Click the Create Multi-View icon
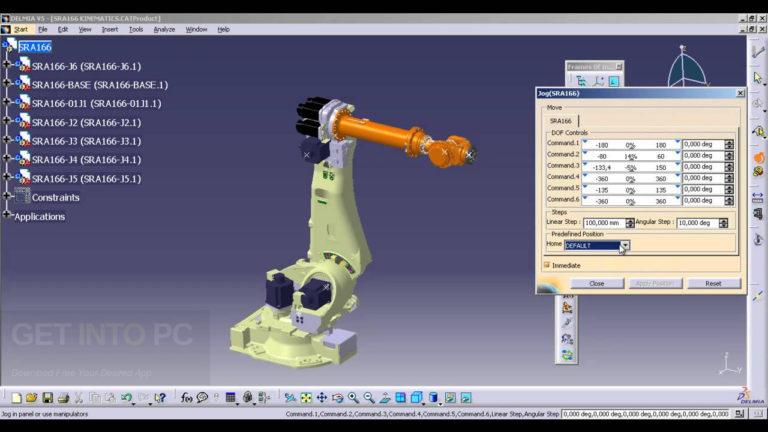Viewport: 768px width, 432px height. 401,398
